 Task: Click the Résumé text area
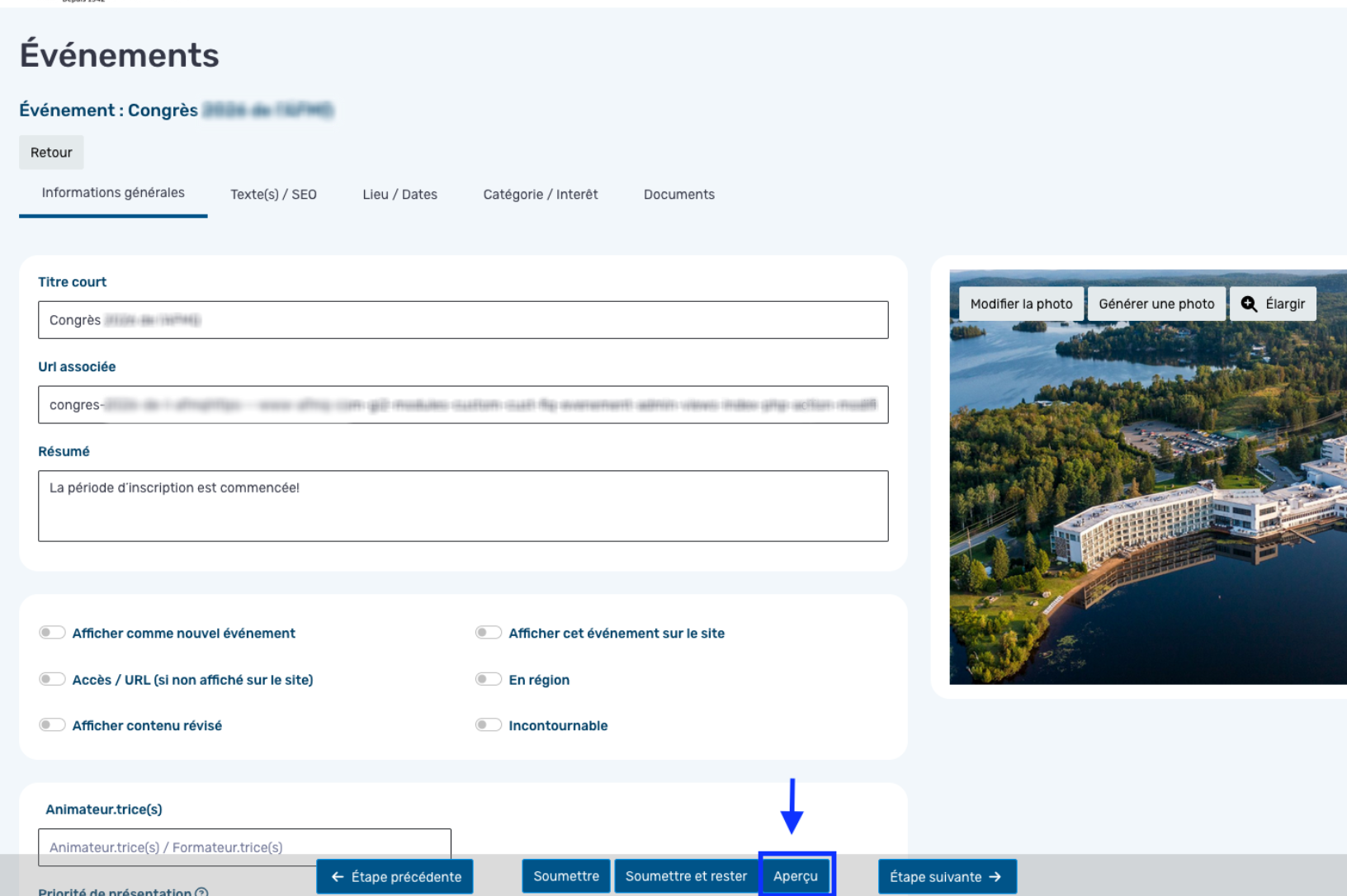pos(463,506)
